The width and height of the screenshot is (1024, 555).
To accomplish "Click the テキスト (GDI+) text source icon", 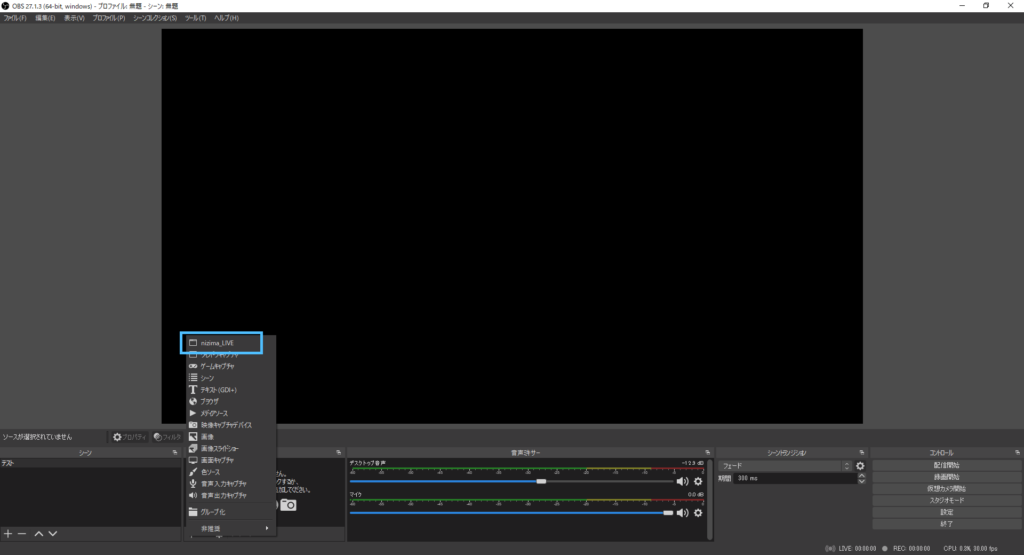I will [193, 390].
